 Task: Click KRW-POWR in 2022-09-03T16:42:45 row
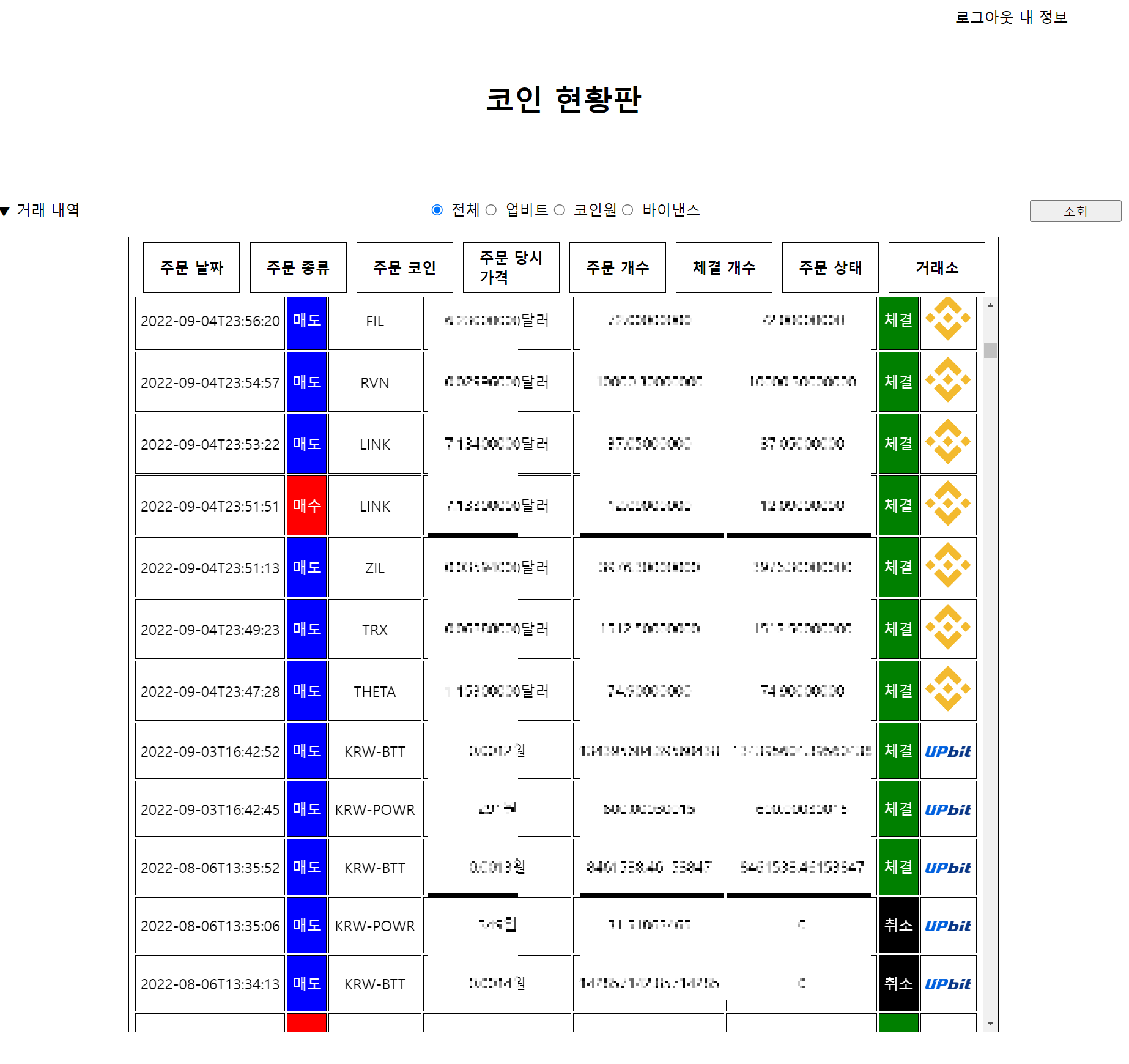pos(375,810)
